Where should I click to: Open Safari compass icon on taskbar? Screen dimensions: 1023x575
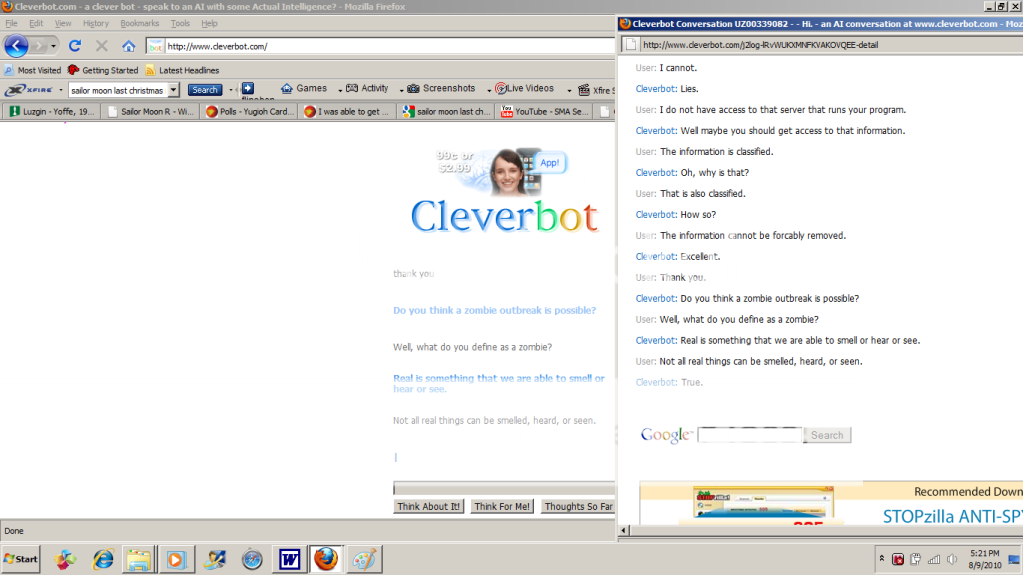click(x=252, y=559)
